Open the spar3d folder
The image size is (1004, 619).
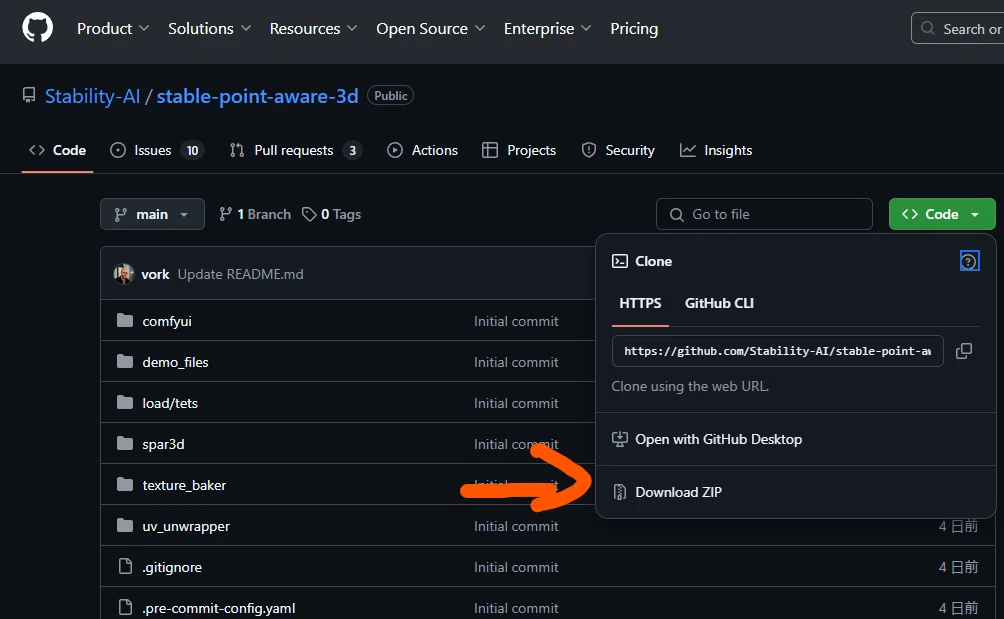(x=163, y=444)
